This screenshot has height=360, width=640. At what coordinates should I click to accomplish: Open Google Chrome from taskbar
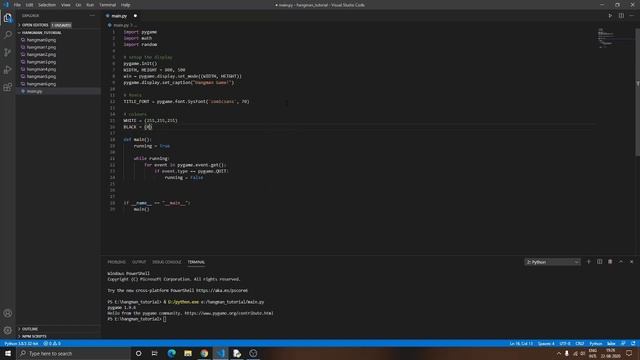point(204,353)
